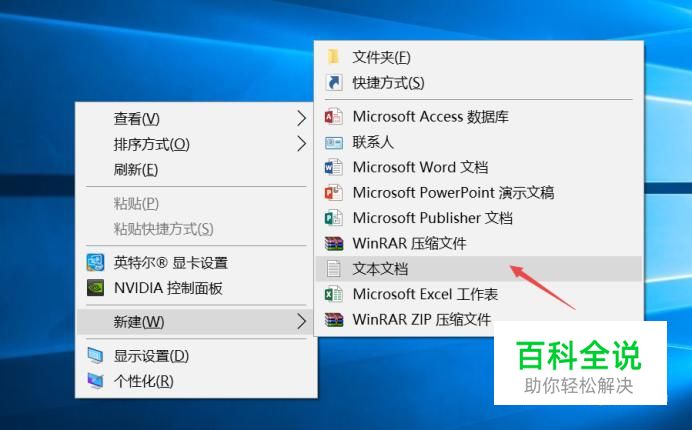Create a Microsoft Excel 工作表
The height and width of the screenshot is (430, 692).
[x=479, y=294]
